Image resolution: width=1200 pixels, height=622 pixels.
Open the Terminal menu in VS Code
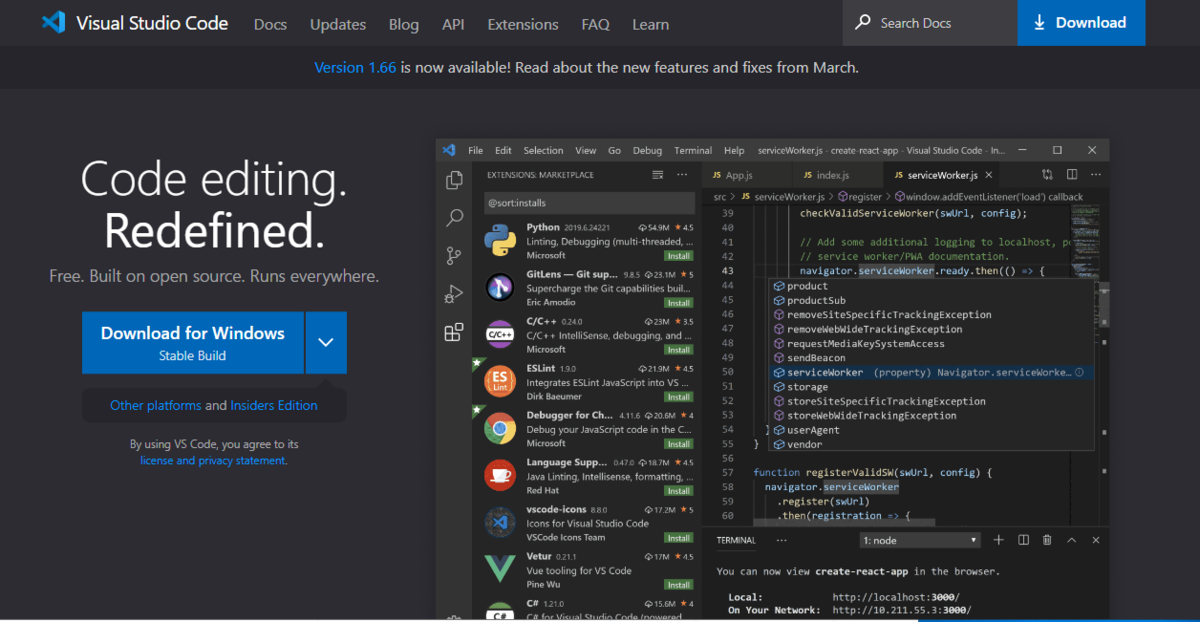click(693, 150)
